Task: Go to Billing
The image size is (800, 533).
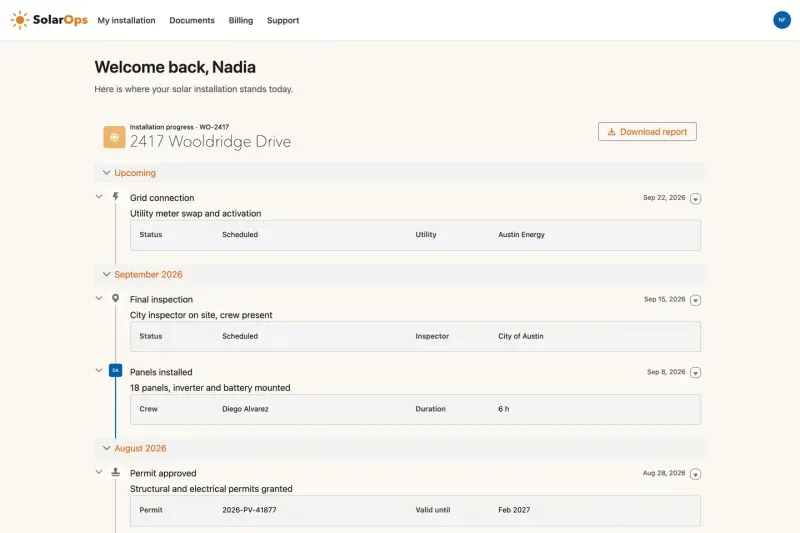Action: [241, 20]
